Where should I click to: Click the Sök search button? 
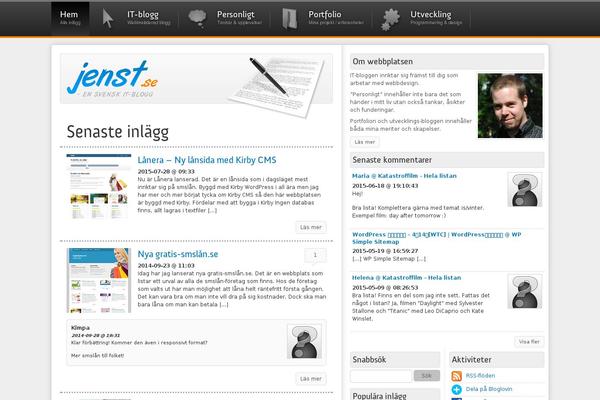point(427,376)
